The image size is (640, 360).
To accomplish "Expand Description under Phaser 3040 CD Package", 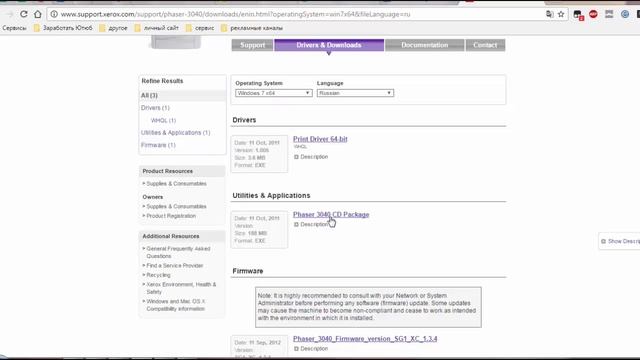I will pyautogui.click(x=311, y=224).
